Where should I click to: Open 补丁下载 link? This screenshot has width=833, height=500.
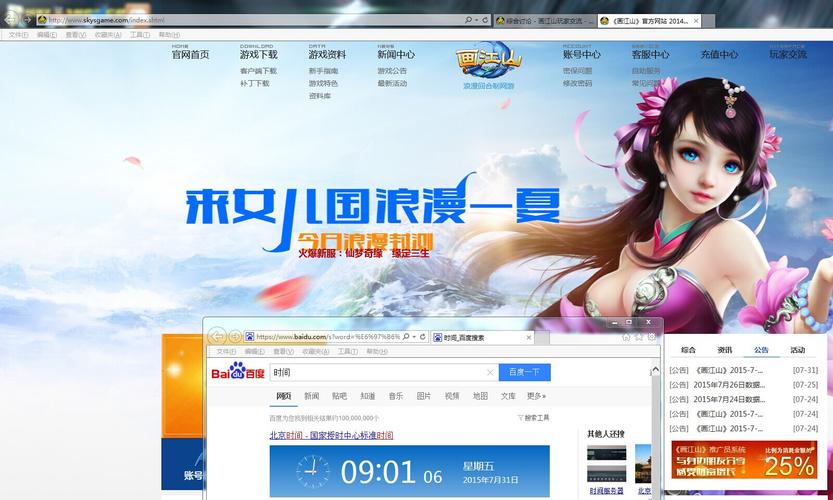(254, 83)
